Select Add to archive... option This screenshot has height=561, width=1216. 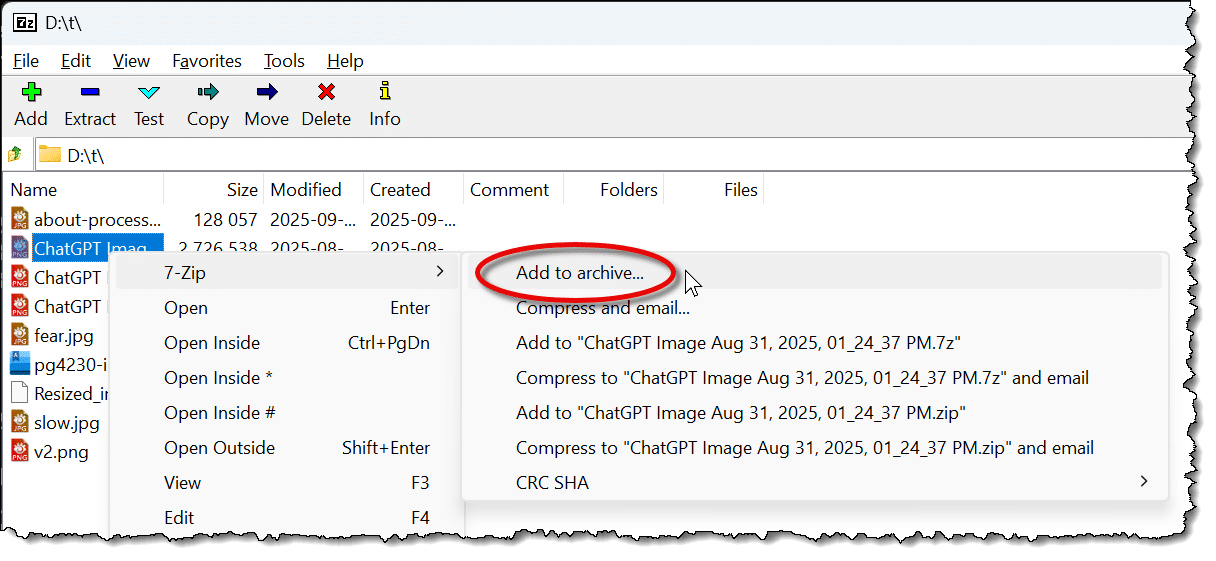[580, 273]
